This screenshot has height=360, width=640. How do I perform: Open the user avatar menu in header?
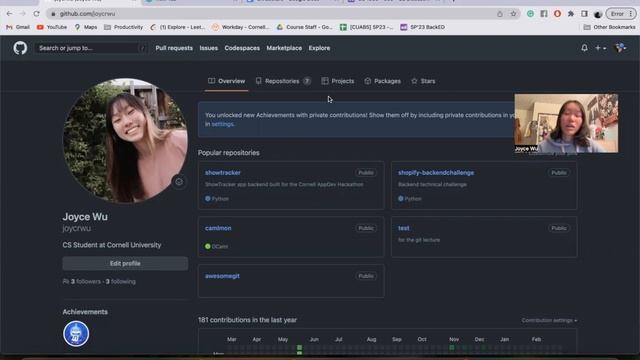click(x=620, y=48)
